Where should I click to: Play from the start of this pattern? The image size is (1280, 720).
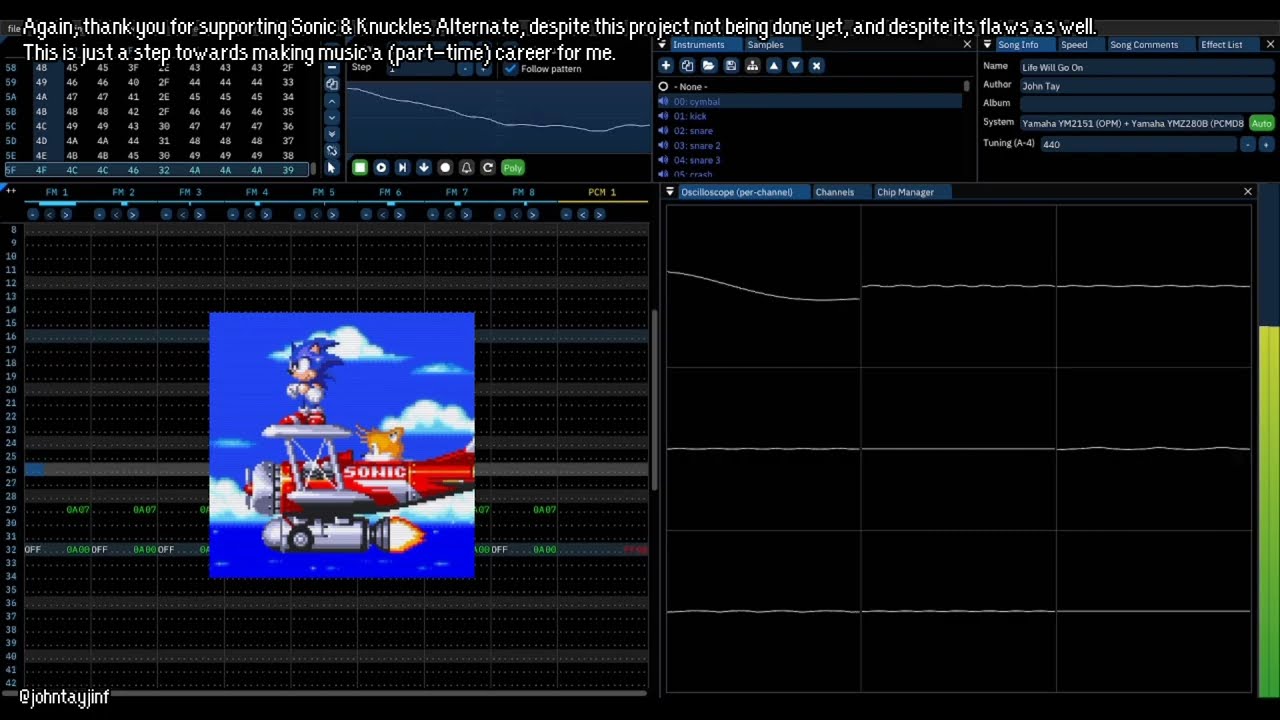click(402, 168)
